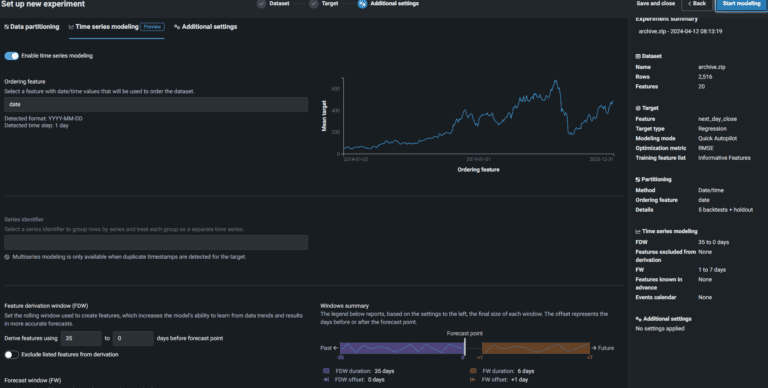The width and height of the screenshot is (768, 388).
Task: Click the Additional settings step icon
Action: tap(362, 4)
